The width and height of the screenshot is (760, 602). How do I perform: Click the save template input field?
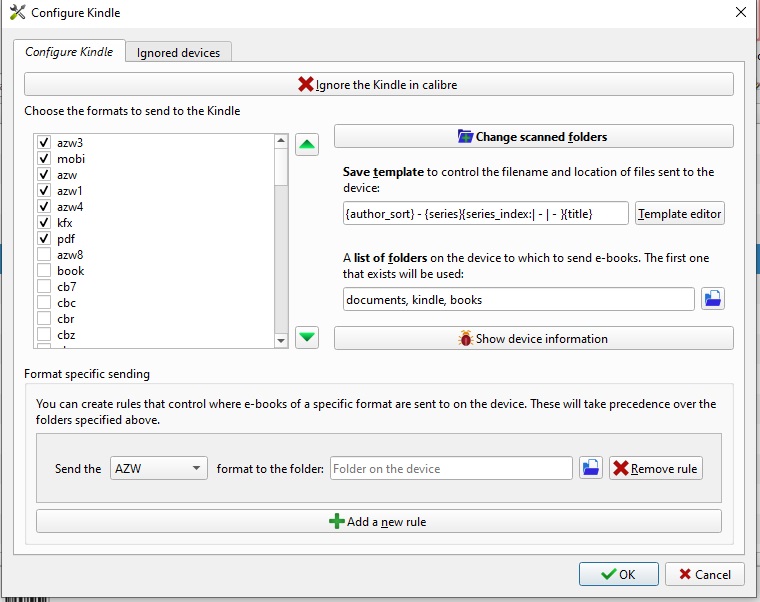point(486,213)
